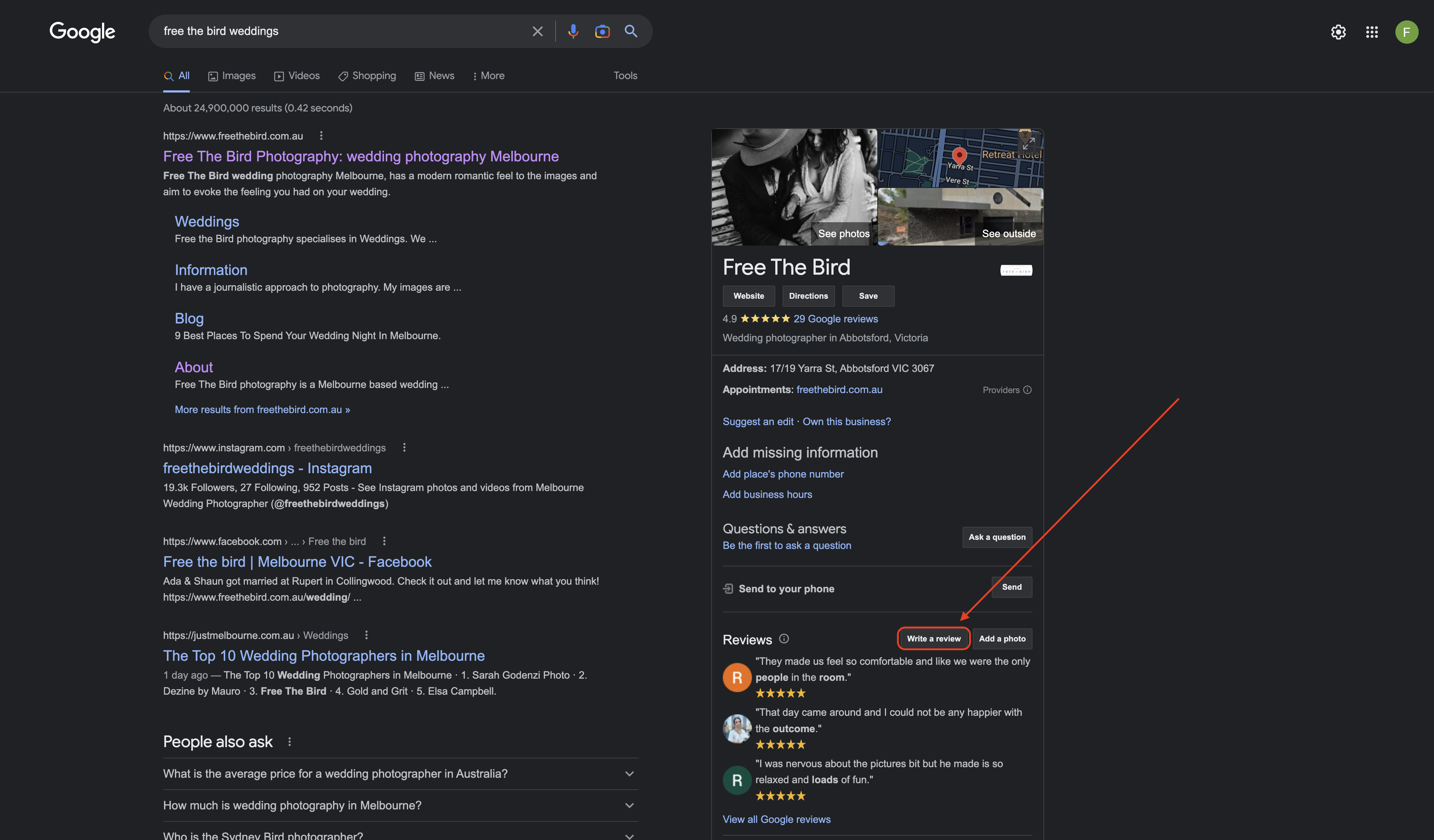1434x840 pixels.
Task: Click the Write a review button
Action: [933, 639]
